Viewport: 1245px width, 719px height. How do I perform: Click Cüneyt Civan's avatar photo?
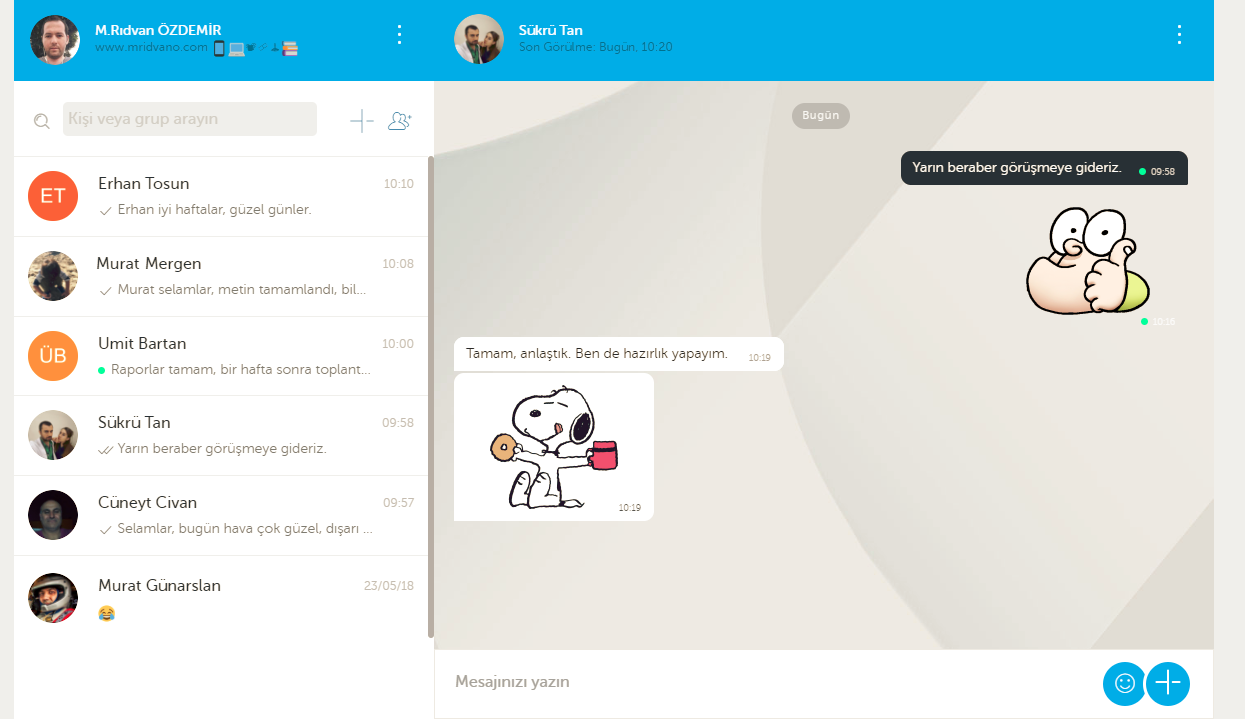coord(53,515)
